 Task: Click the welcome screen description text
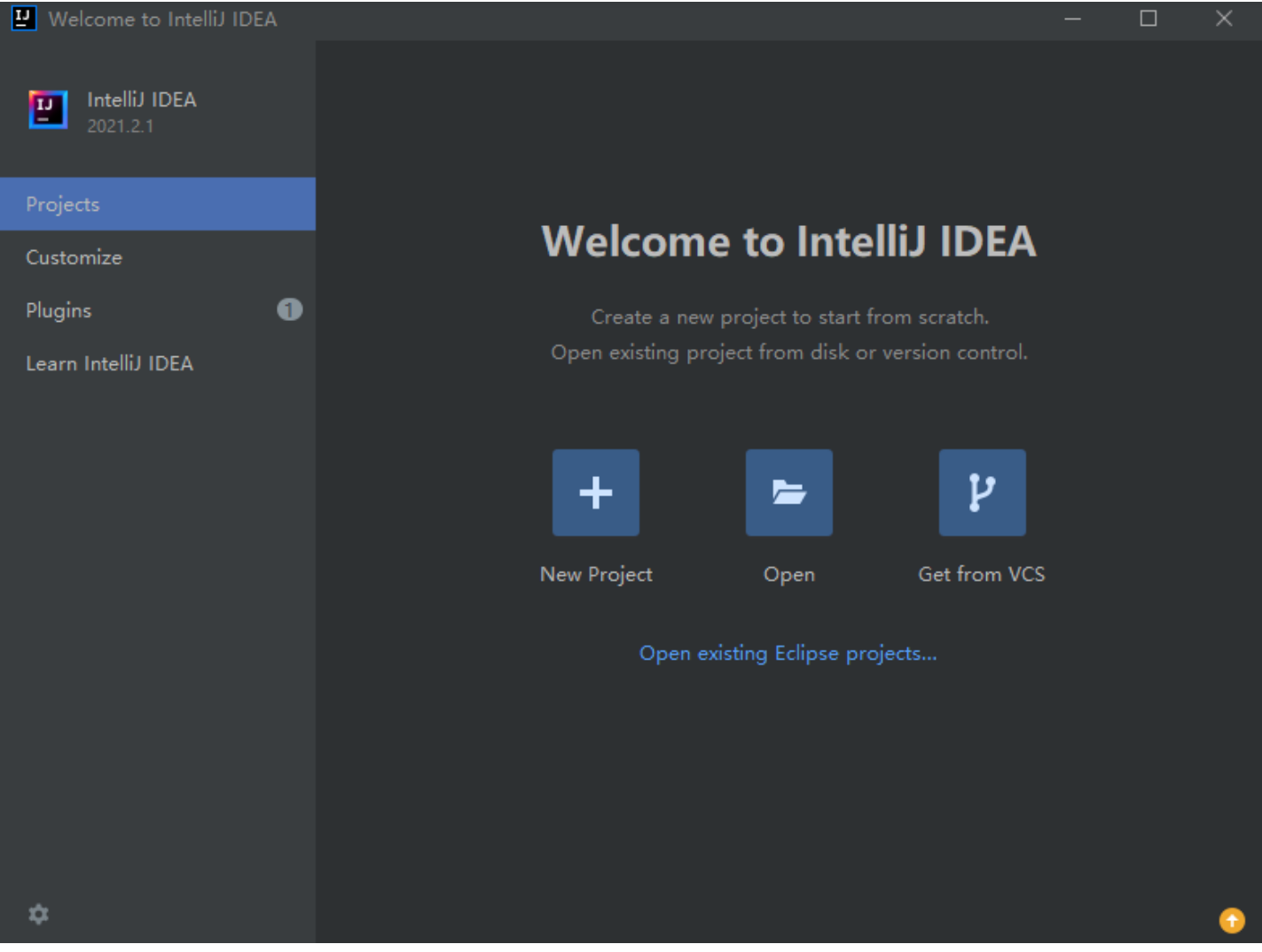click(x=789, y=332)
